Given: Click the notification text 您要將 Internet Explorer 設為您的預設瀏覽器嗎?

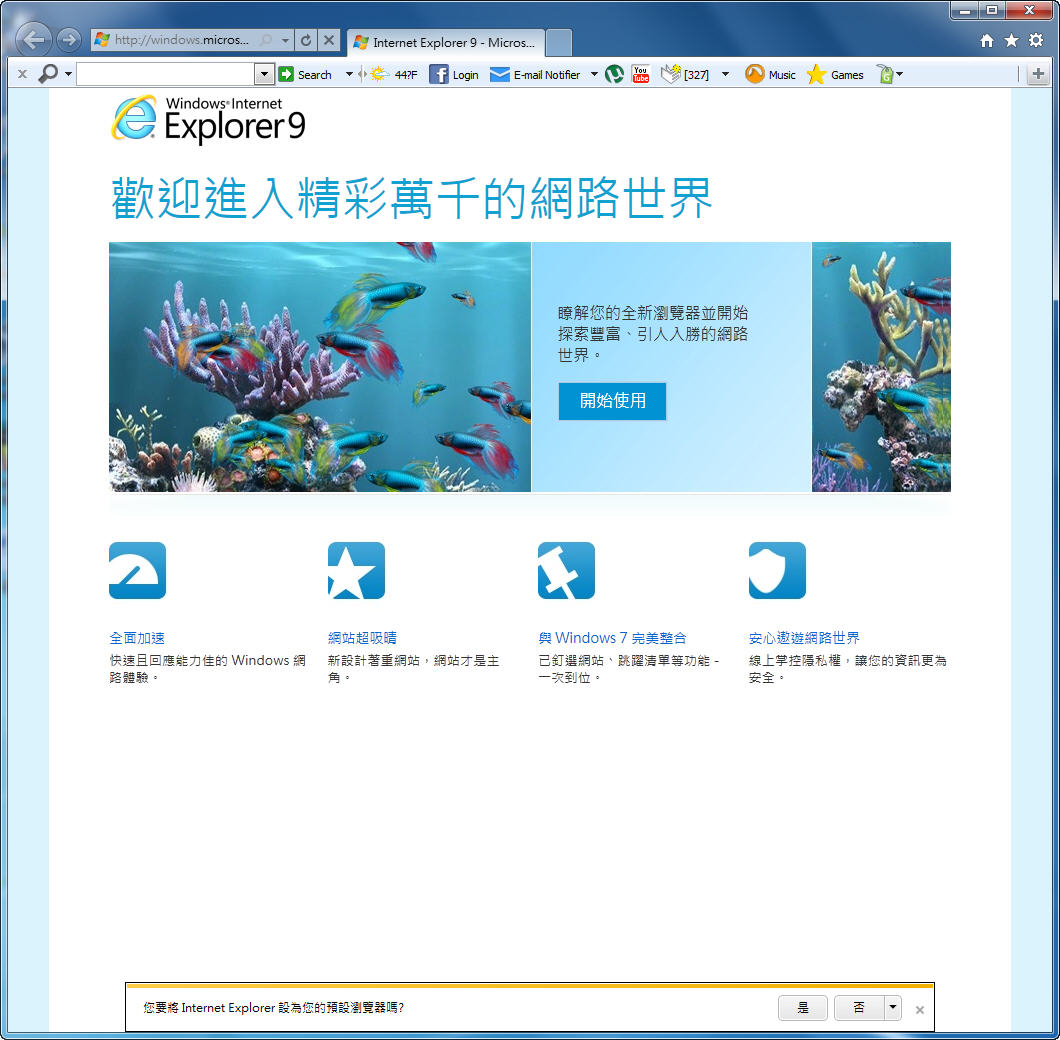Looking at the screenshot, I should click(x=274, y=1008).
